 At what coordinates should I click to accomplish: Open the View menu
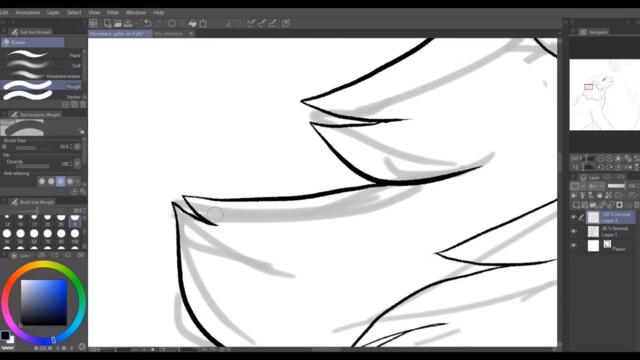click(x=94, y=13)
